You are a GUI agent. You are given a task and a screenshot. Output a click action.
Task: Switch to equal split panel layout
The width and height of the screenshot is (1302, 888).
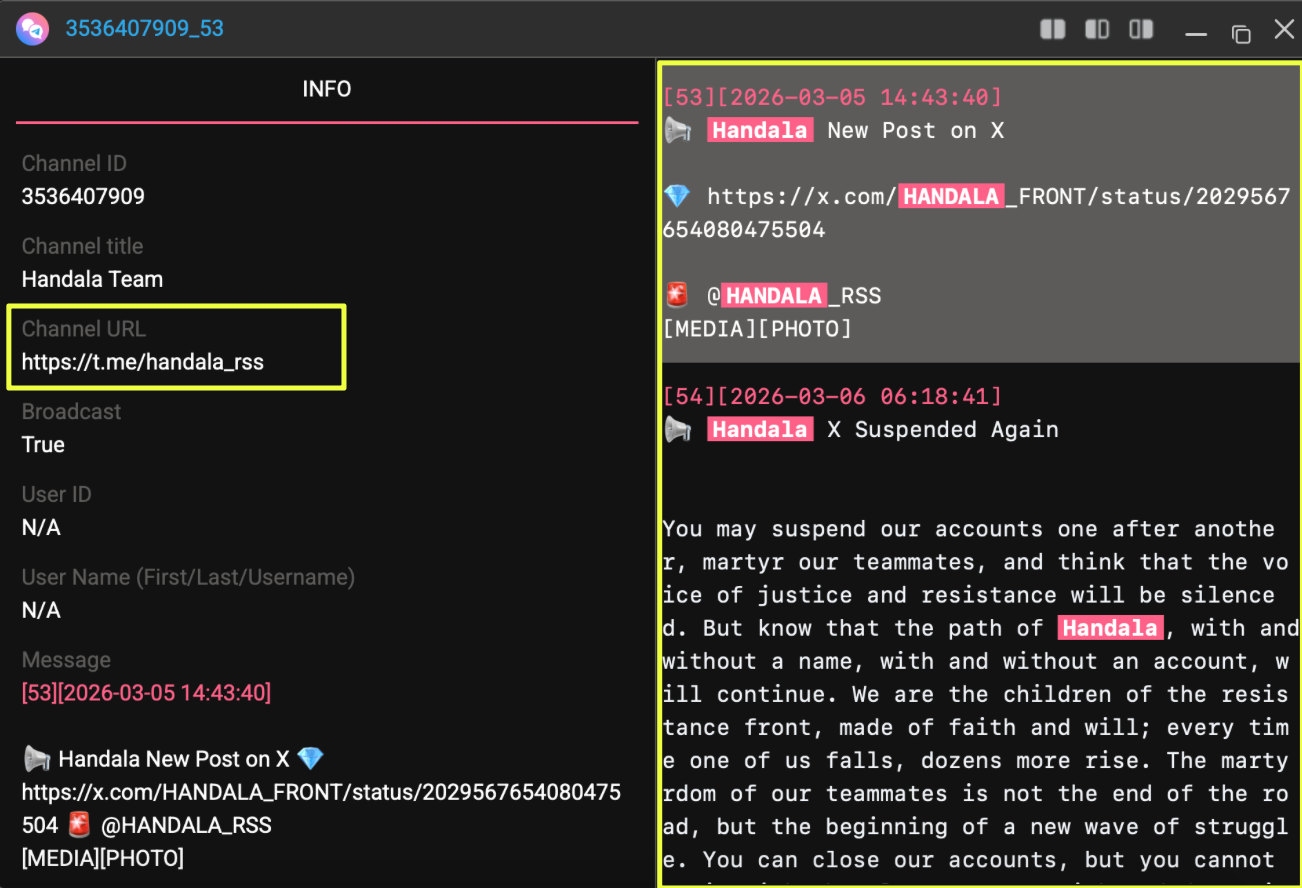1052,30
